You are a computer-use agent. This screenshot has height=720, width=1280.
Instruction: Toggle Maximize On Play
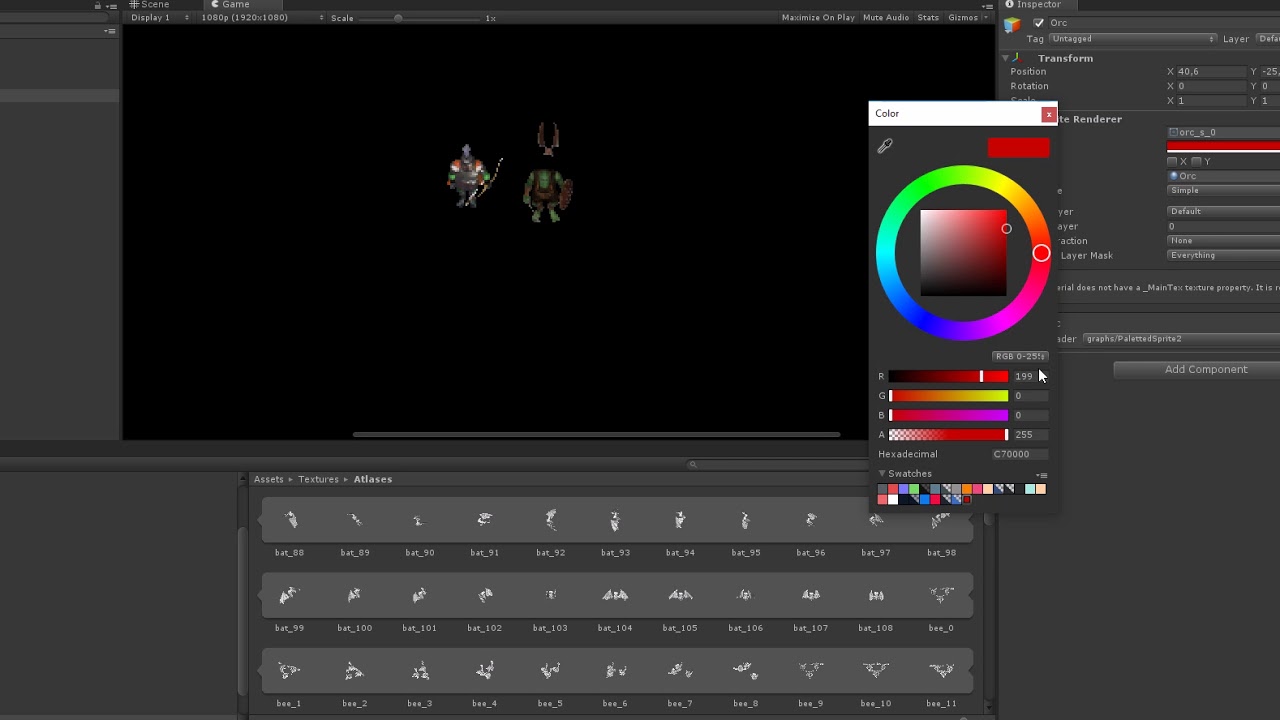(x=818, y=18)
